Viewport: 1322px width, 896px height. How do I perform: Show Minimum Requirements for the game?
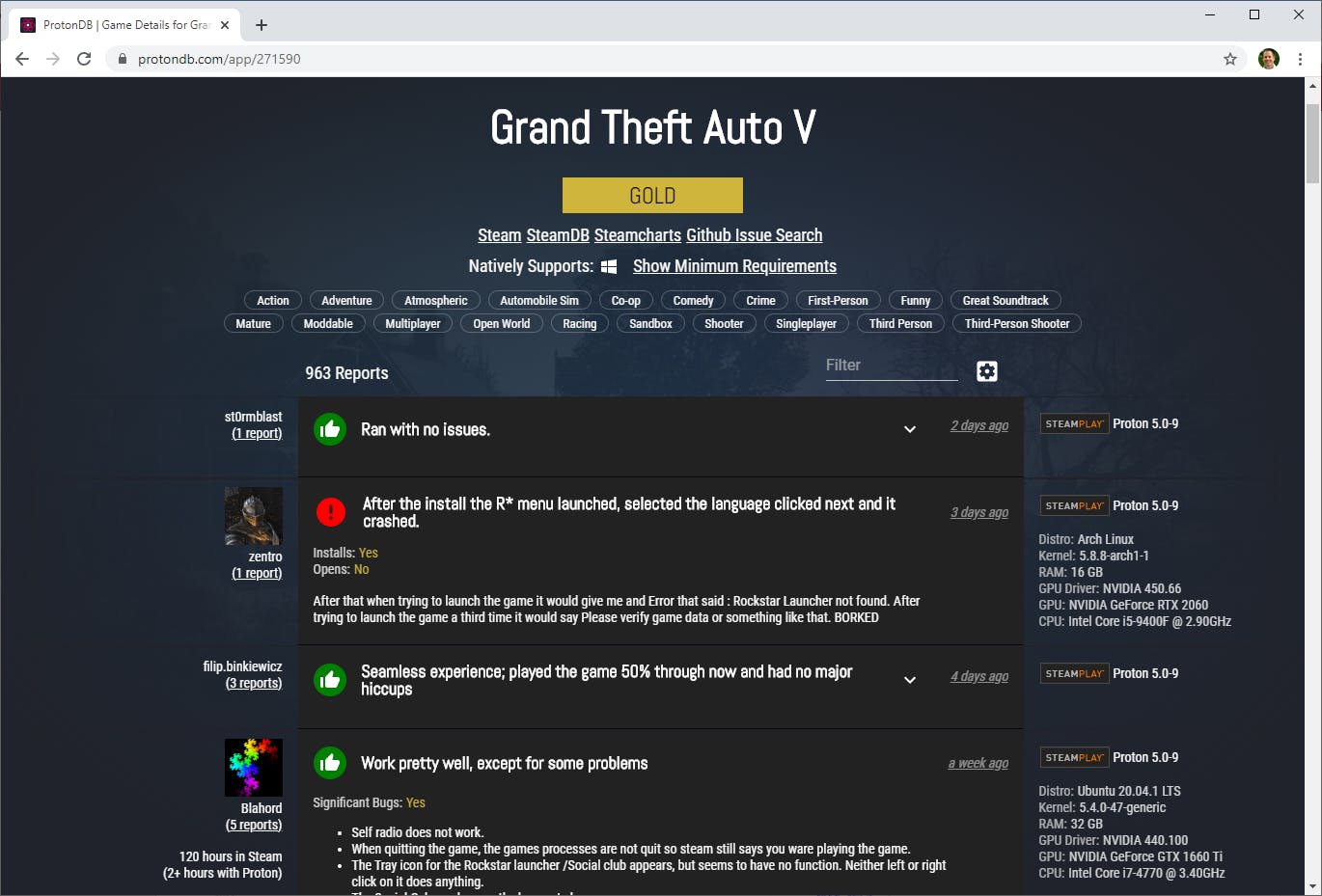point(734,266)
